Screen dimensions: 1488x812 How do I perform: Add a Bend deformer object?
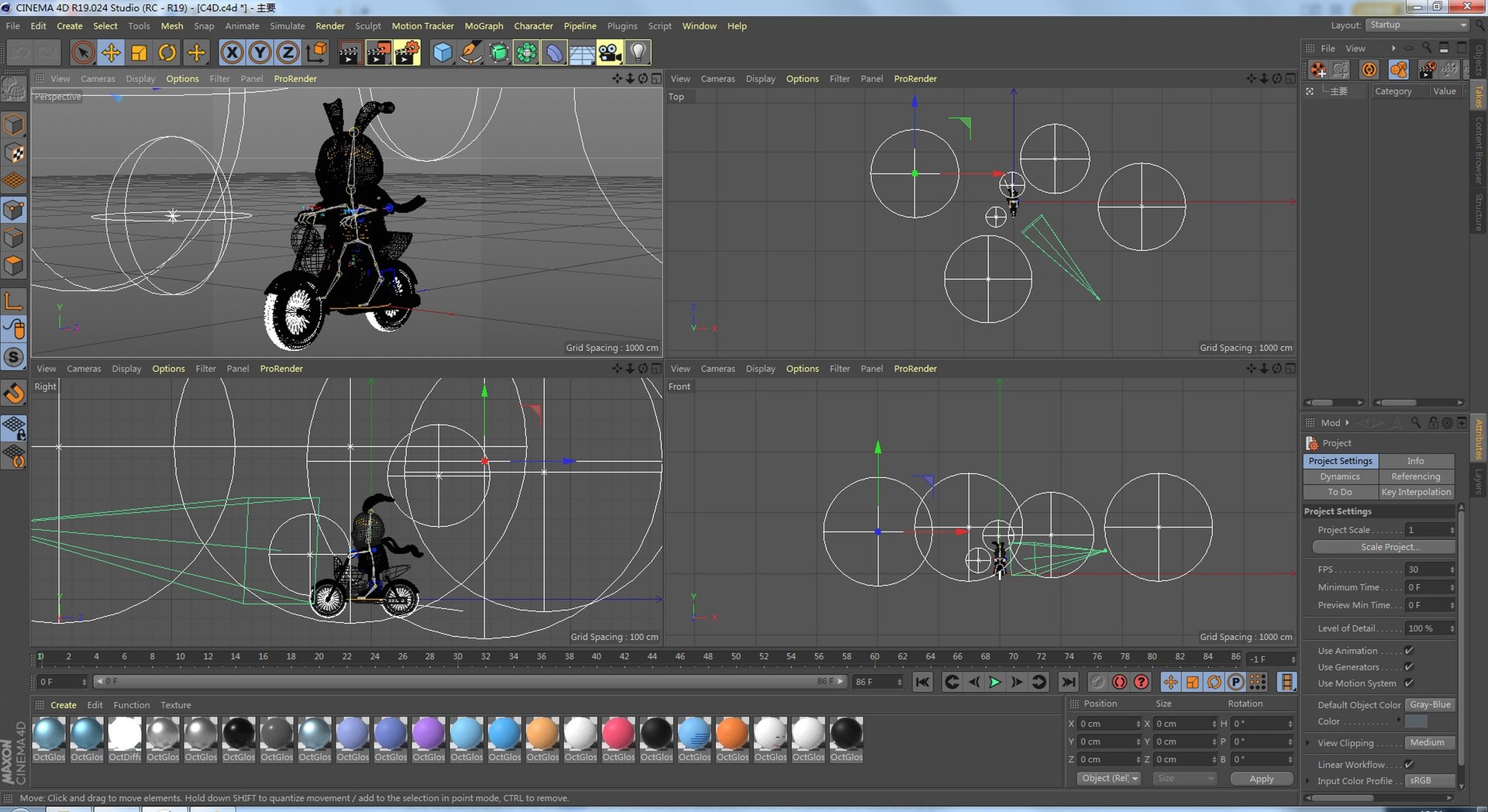point(554,53)
